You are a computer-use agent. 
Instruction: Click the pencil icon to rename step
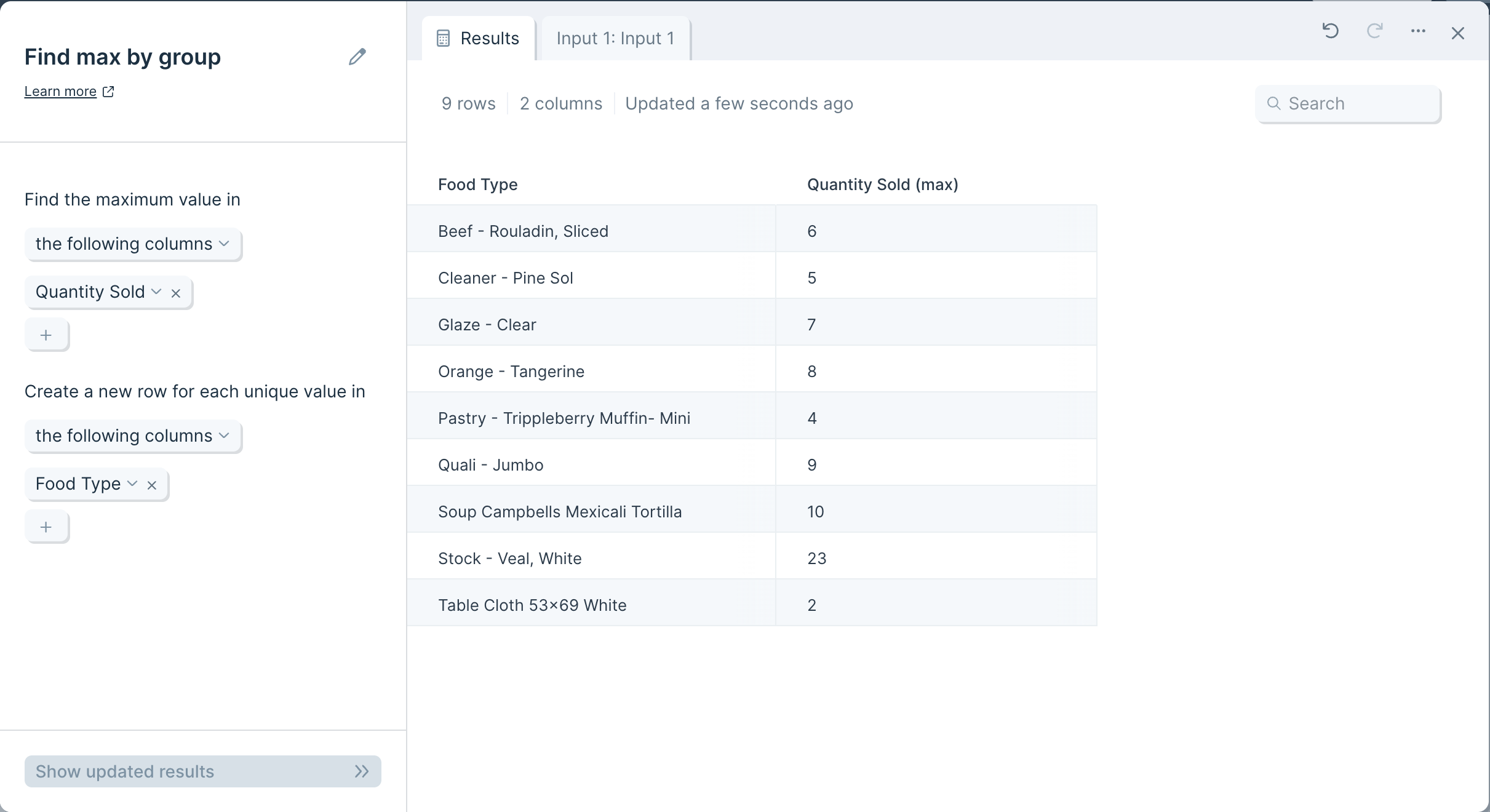pos(357,57)
